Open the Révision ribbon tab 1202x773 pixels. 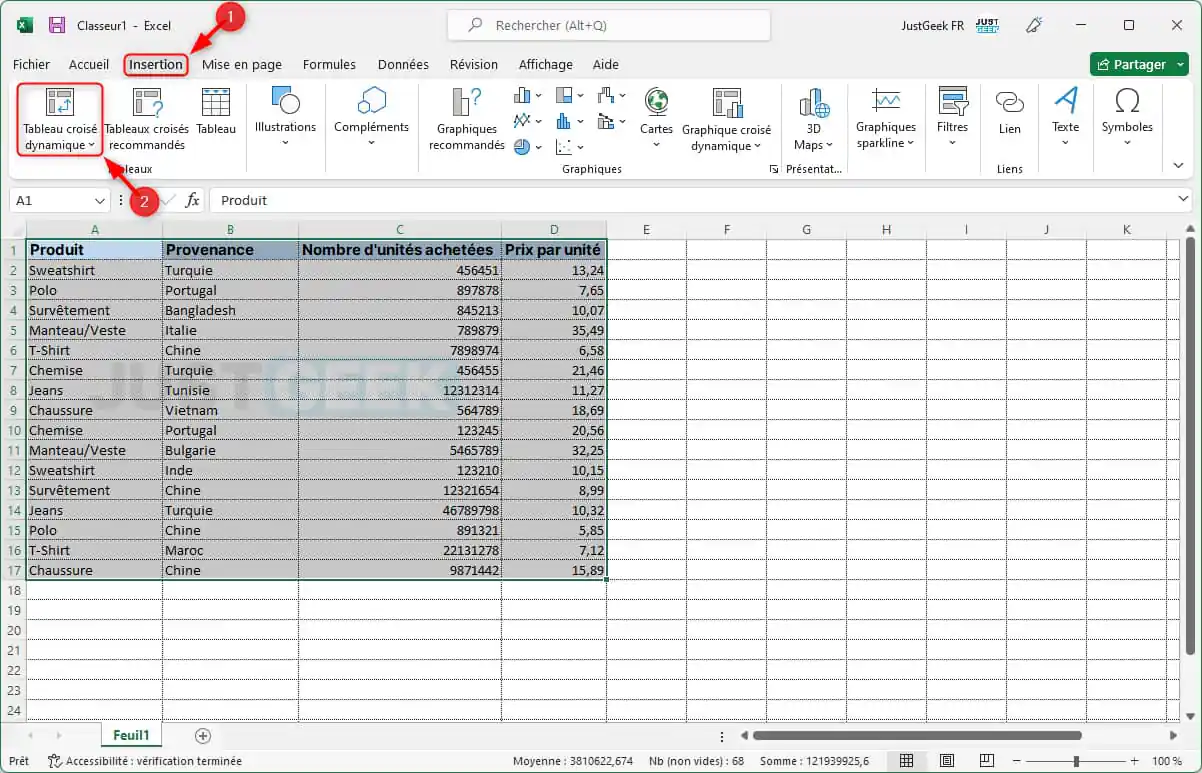(x=472, y=64)
